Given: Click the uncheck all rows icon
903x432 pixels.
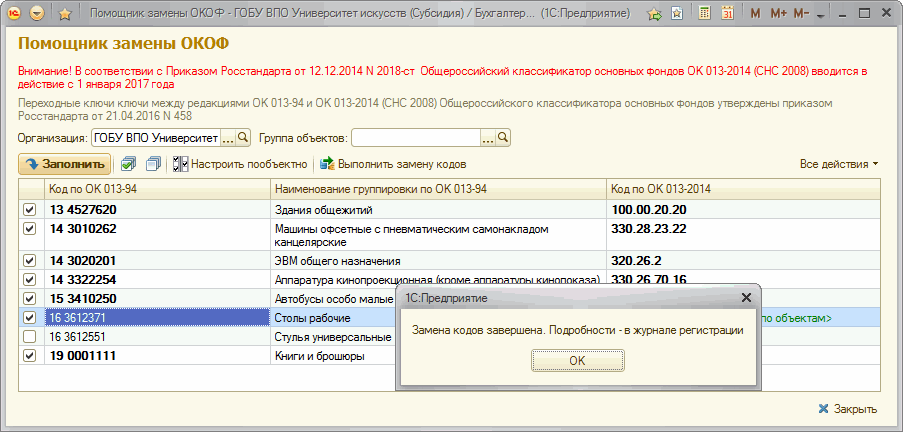Looking at the screenshot, I should click(x=153, y=164).
